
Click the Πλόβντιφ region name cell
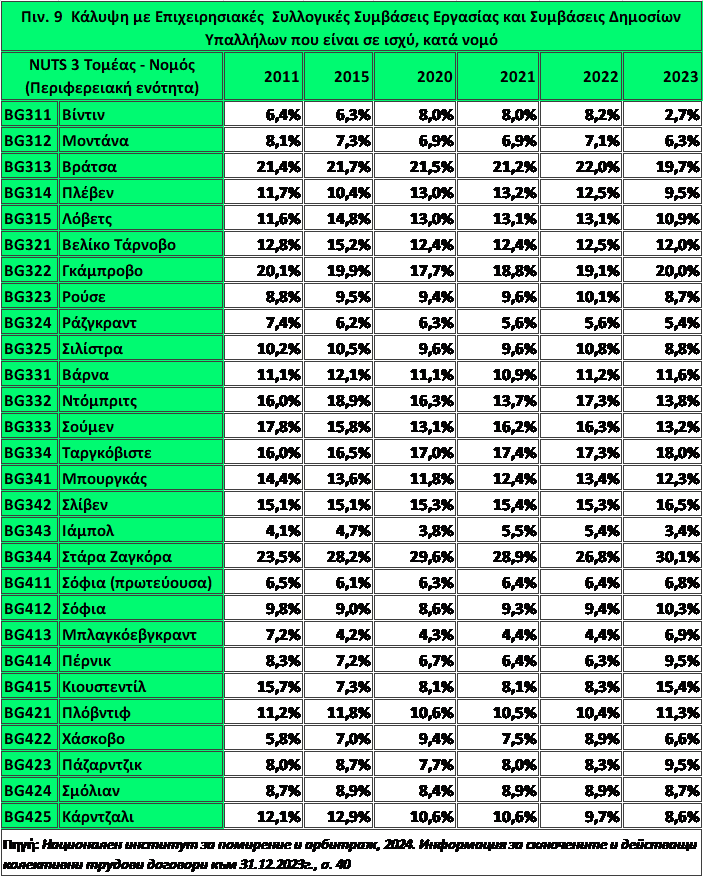click(x=141, y=712)
